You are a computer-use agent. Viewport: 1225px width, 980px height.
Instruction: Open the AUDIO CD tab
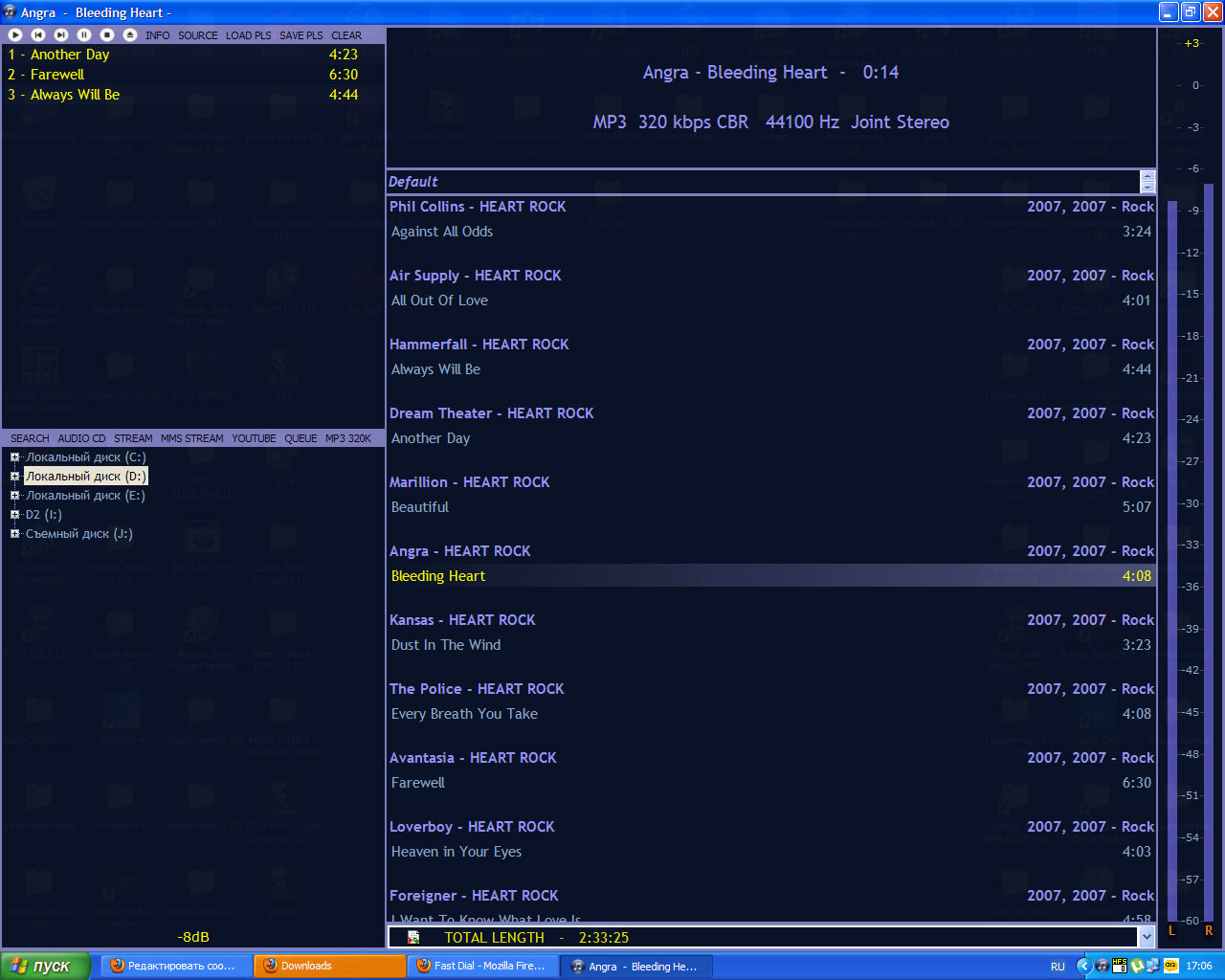(x=81, y=438)
